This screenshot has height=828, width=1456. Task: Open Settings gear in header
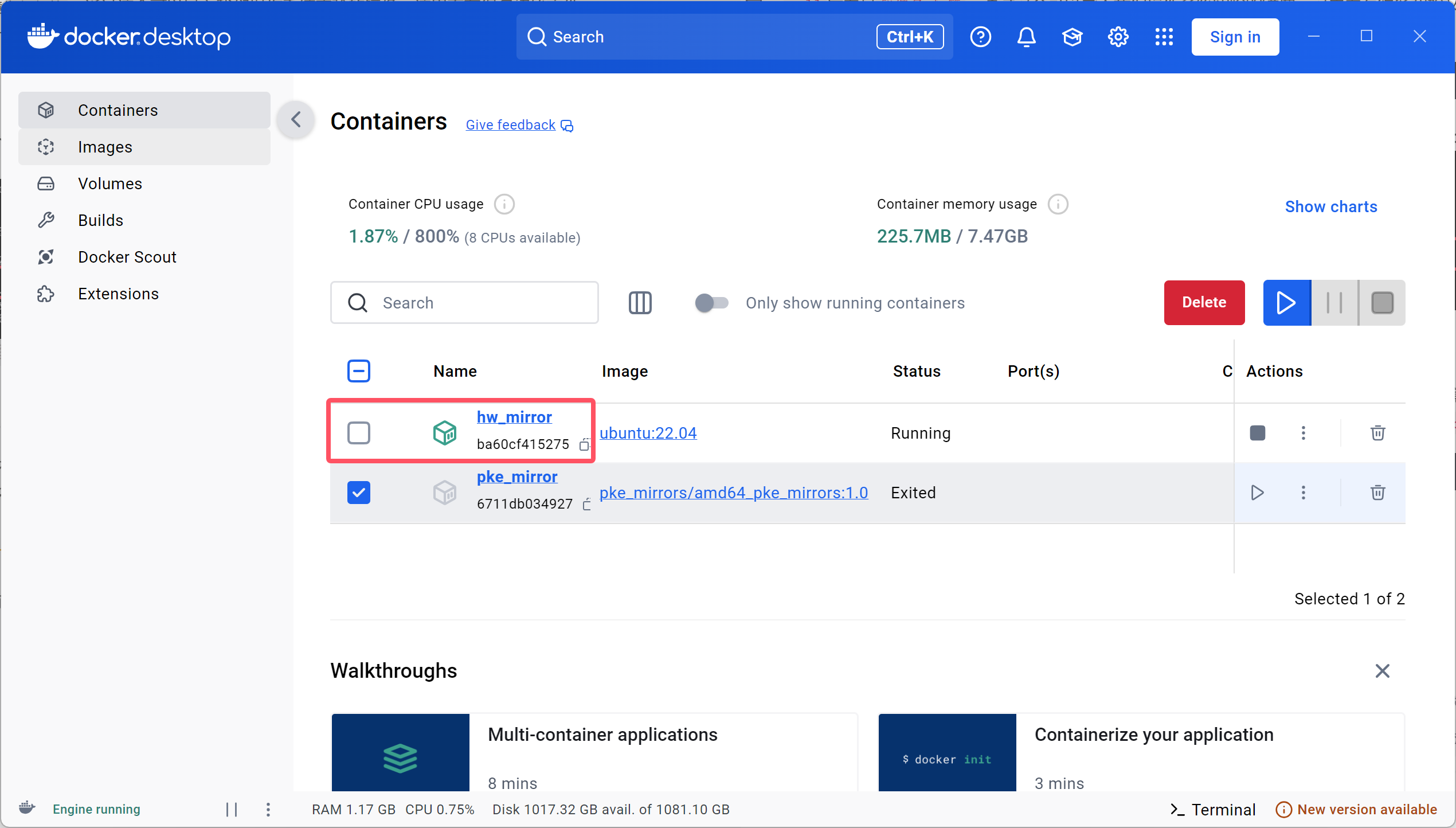1118,37
